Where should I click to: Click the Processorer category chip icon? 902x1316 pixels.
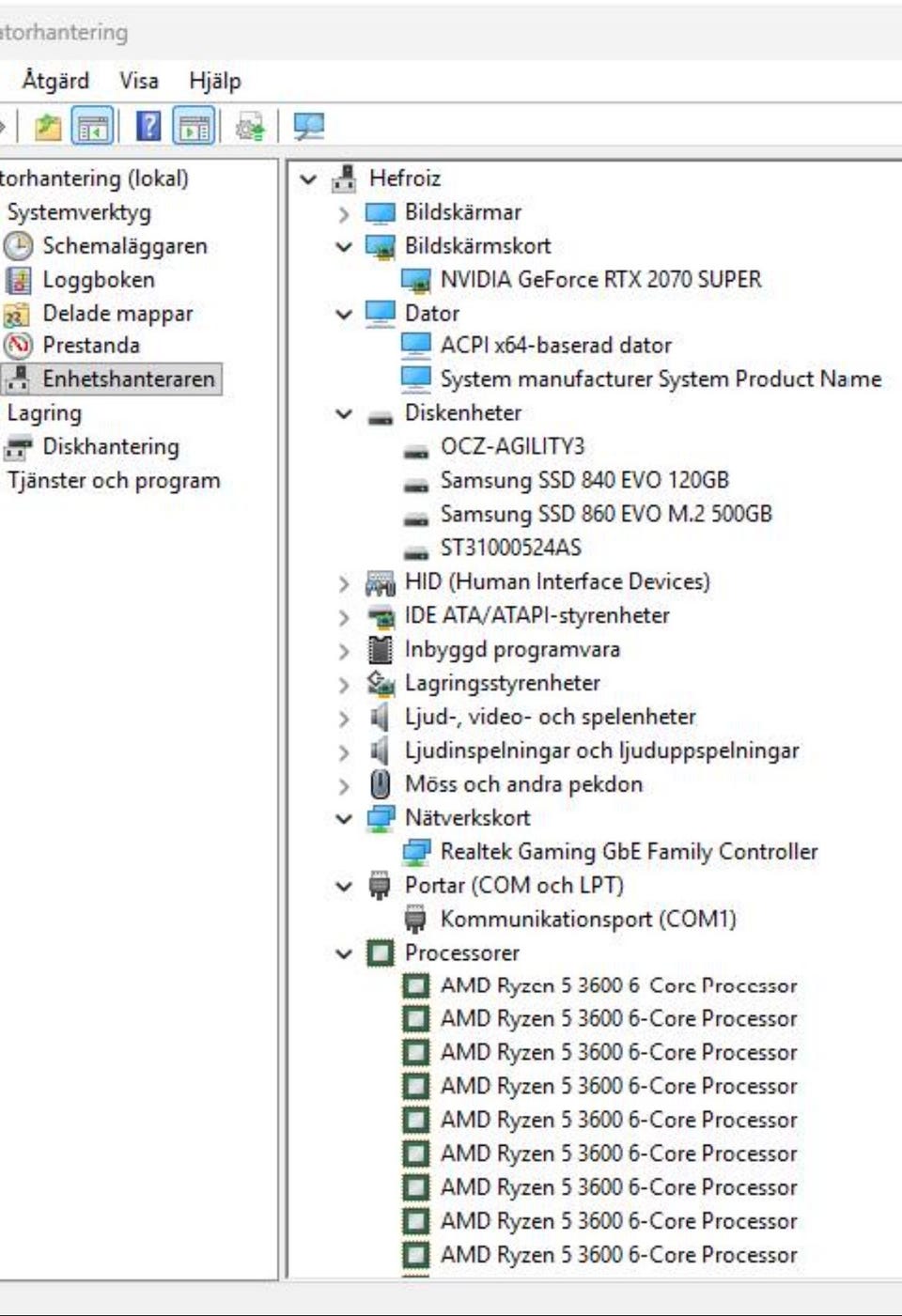[x=380, y=953]
